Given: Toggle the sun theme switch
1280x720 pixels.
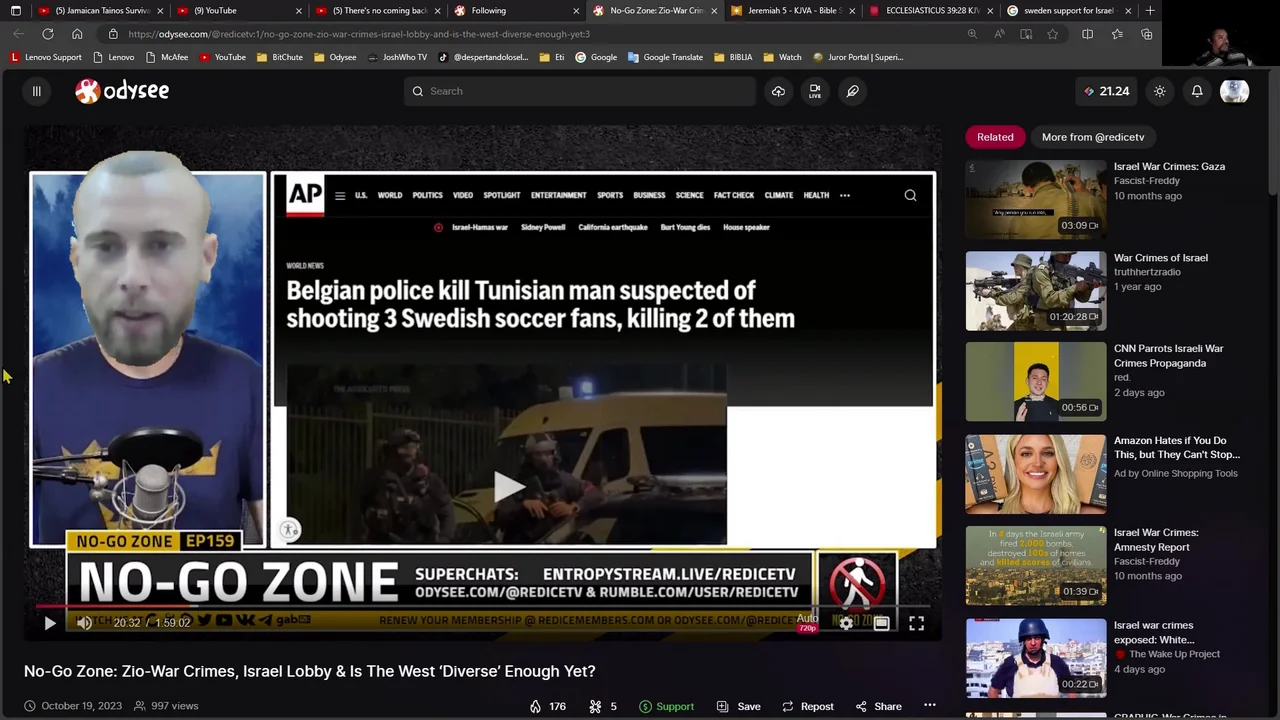Looking at the screenshot, I should pos(1160,91).
